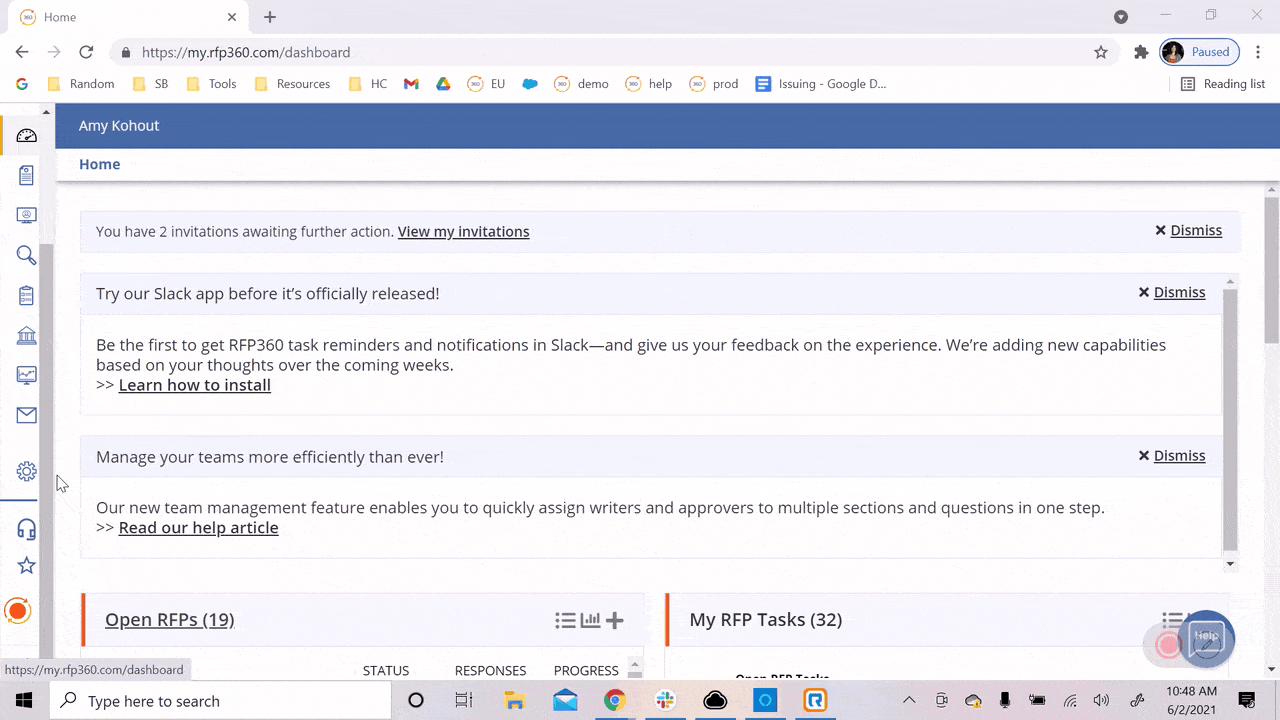Viewport: 1280px width, 720px height.
Task: Sort by the STATUS column header
Action: pyautogui.click(x=386, y=671)
